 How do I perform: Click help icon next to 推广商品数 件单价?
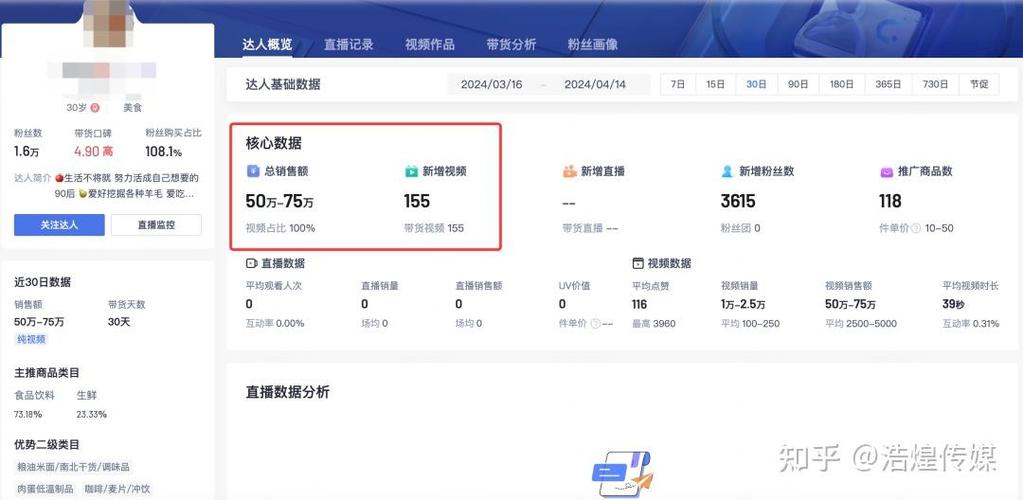(x=915, y=228)
